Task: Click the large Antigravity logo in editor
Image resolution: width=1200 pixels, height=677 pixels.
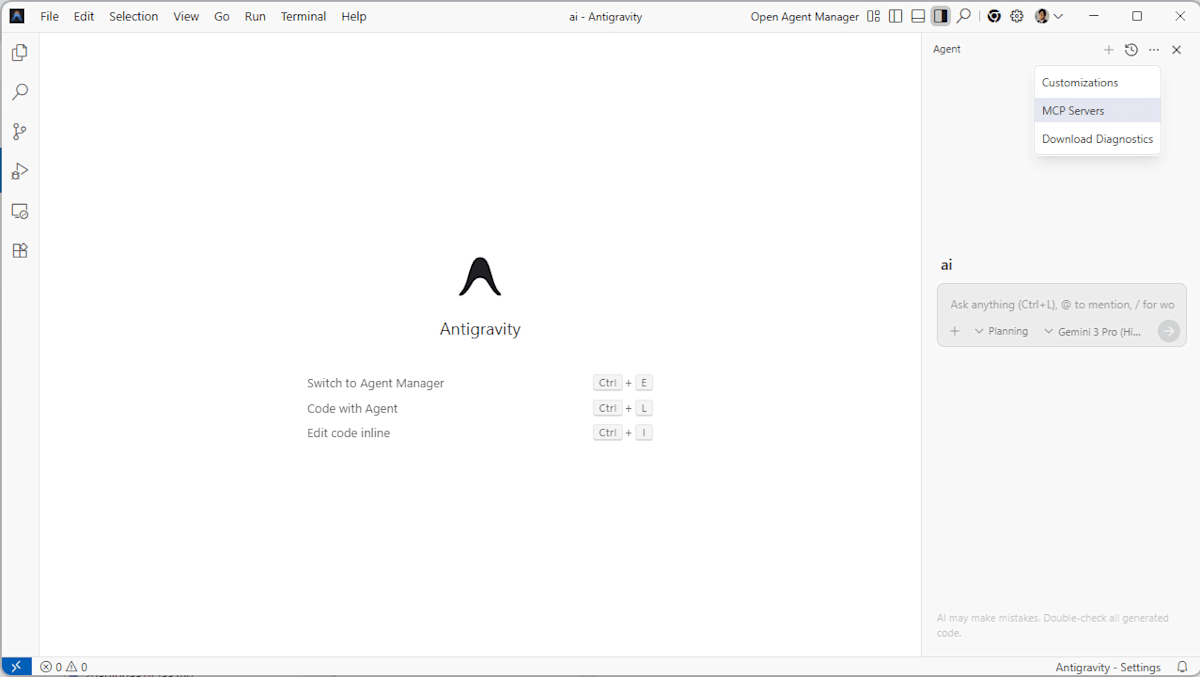Action: [x=480, y=276]
